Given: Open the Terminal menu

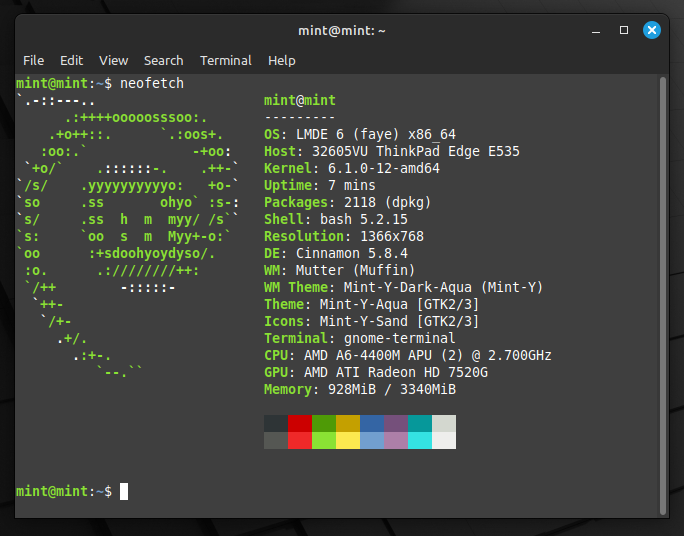Looking at the screenshot, I should click(x=226, y=61).
